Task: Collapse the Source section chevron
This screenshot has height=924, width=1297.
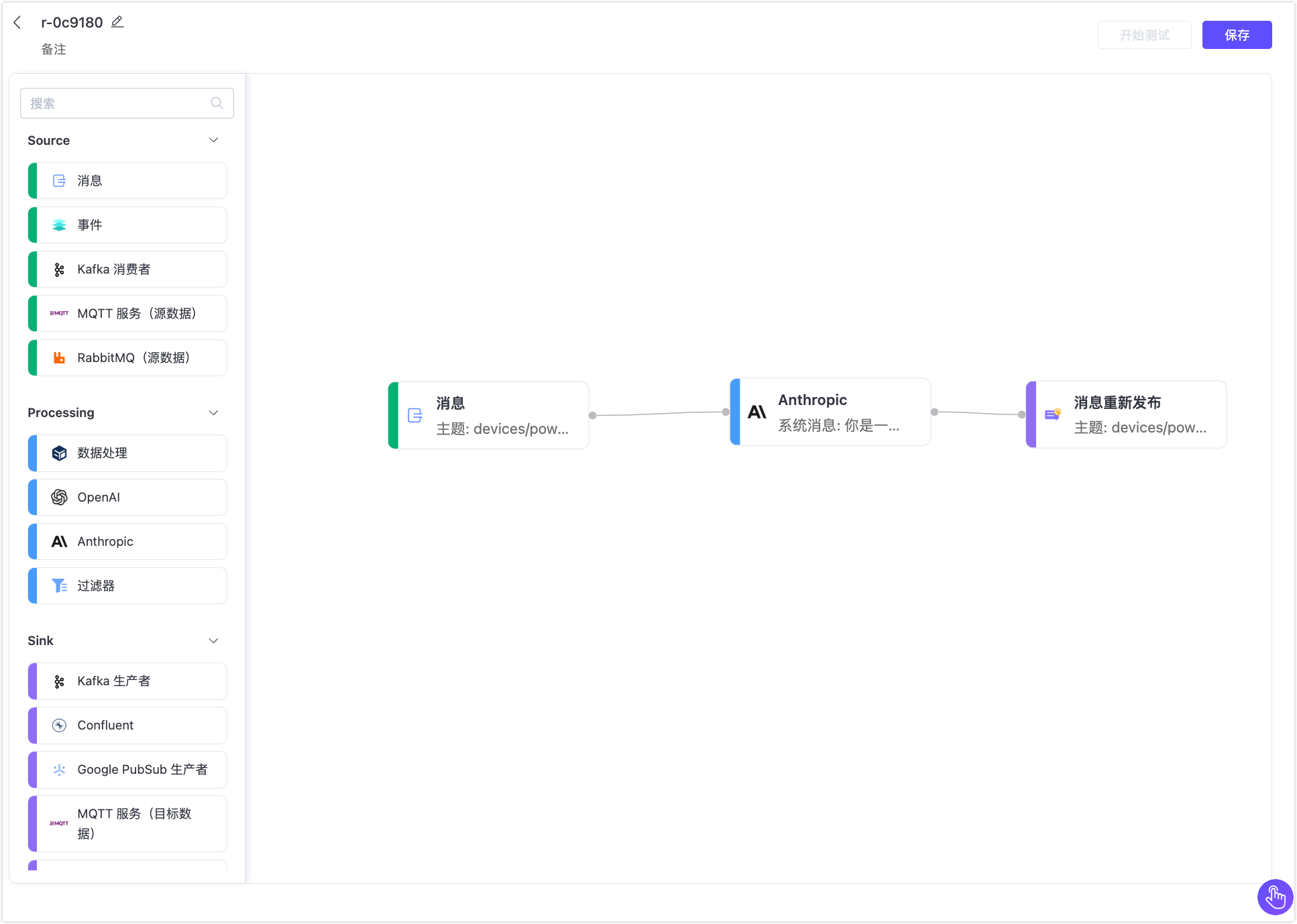Action: [x=213, y=140]
